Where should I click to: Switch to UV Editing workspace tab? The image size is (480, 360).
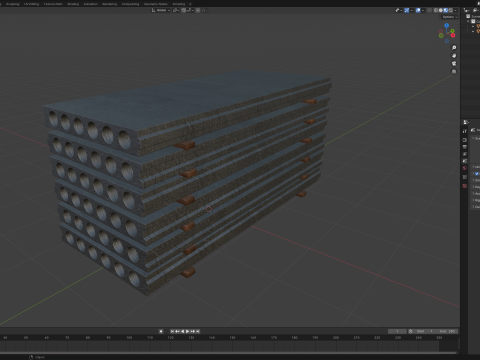(31, 4)
